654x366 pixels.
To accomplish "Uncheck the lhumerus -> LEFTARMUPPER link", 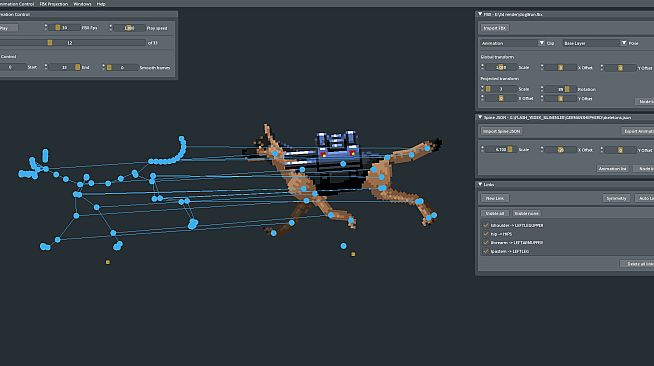I will pyautogui.click(x=486, y=242).
